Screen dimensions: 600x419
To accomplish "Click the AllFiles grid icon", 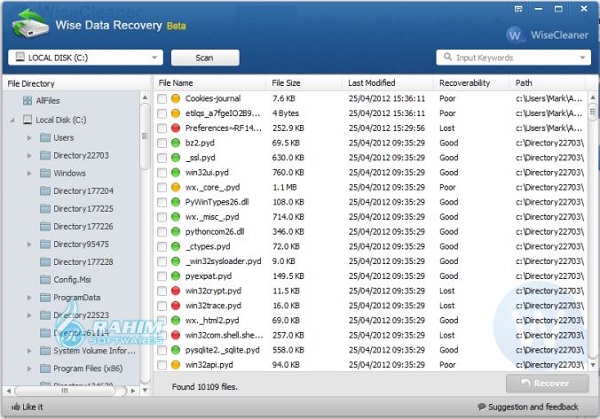I will tap(27, 101).
